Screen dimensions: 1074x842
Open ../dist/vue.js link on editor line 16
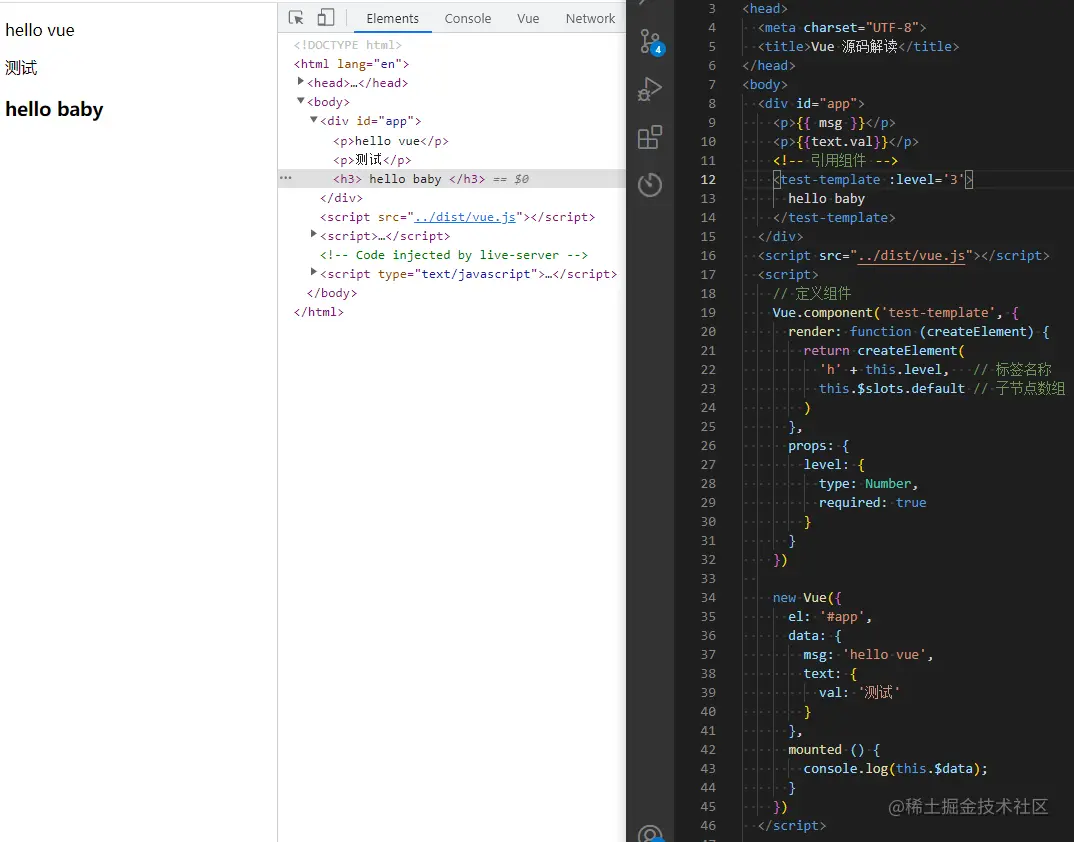click(x=912, y=256)
